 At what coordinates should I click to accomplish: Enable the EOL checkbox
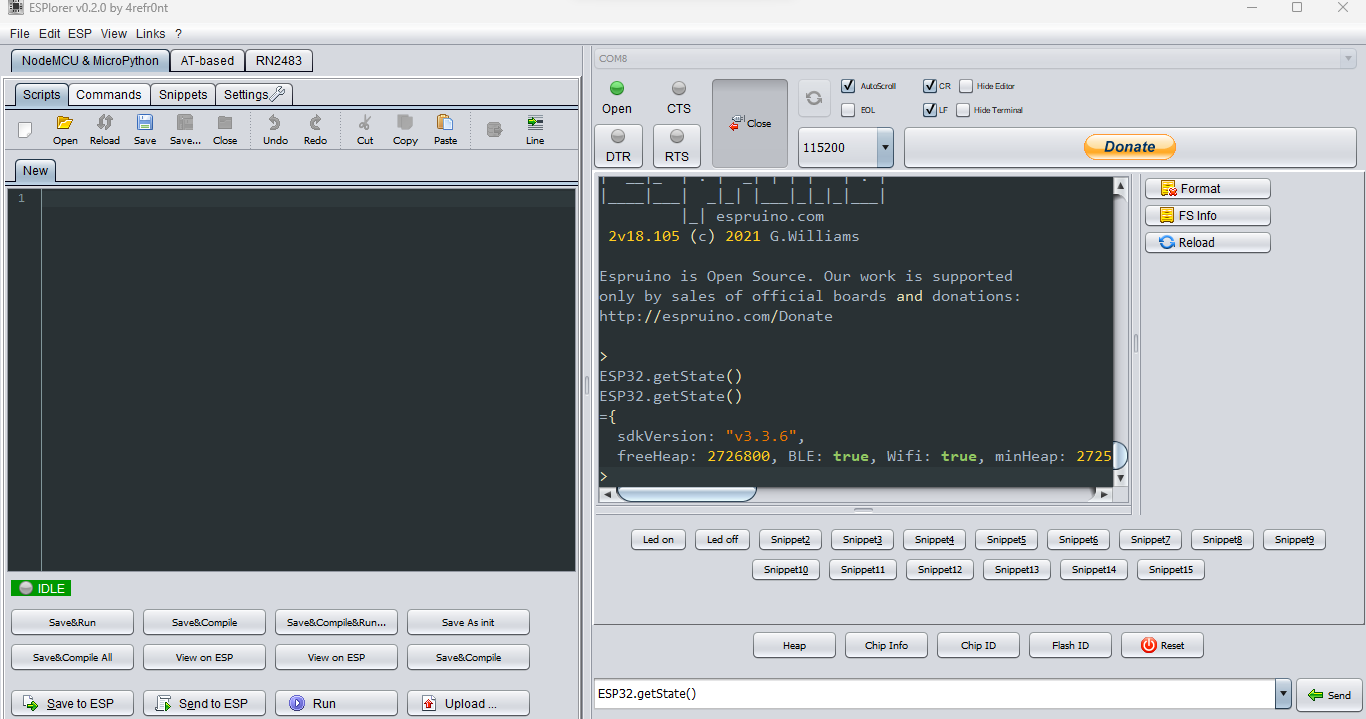click(848, 110)
